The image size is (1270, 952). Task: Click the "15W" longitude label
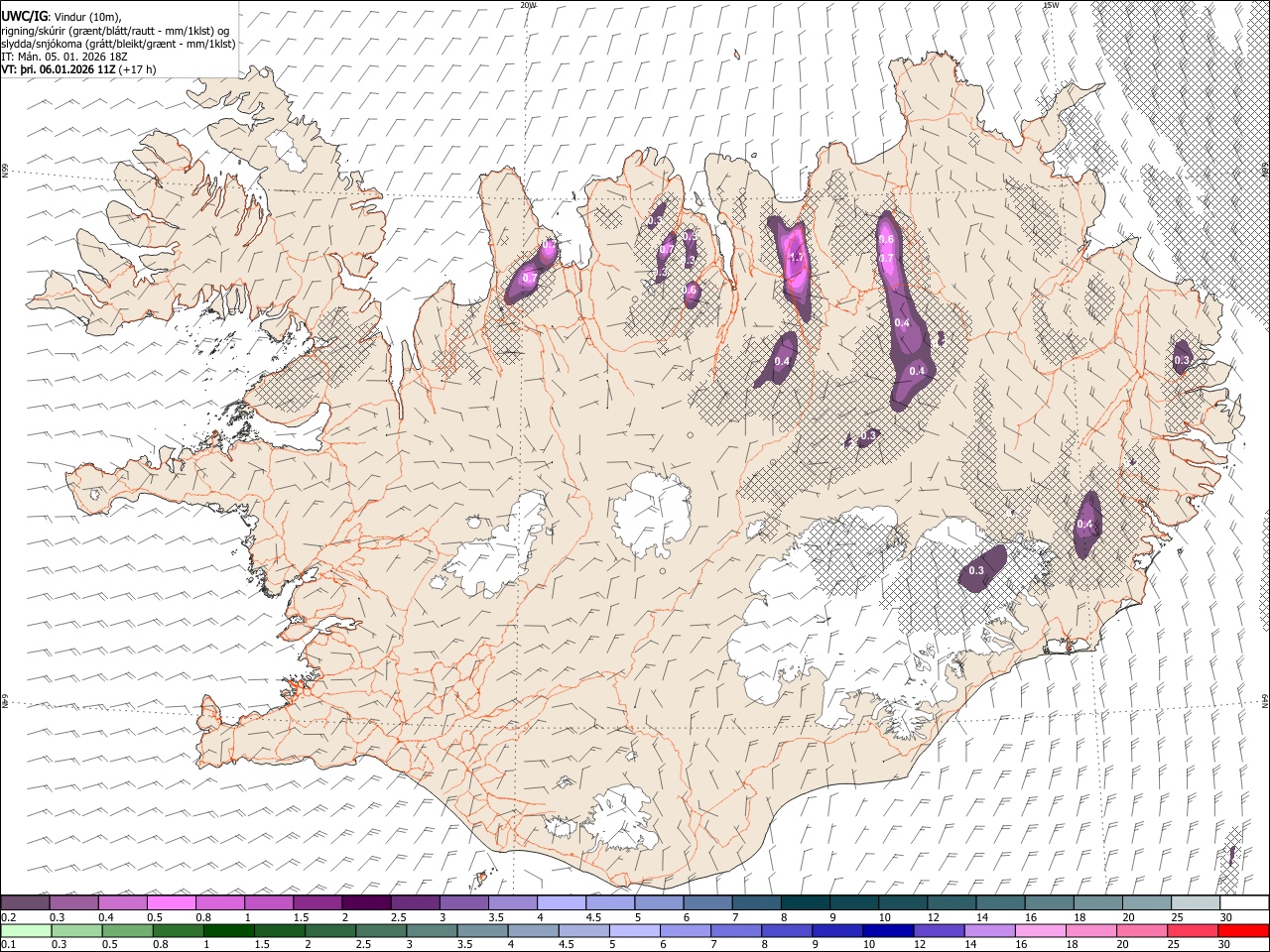click(x=1050, y=5)
